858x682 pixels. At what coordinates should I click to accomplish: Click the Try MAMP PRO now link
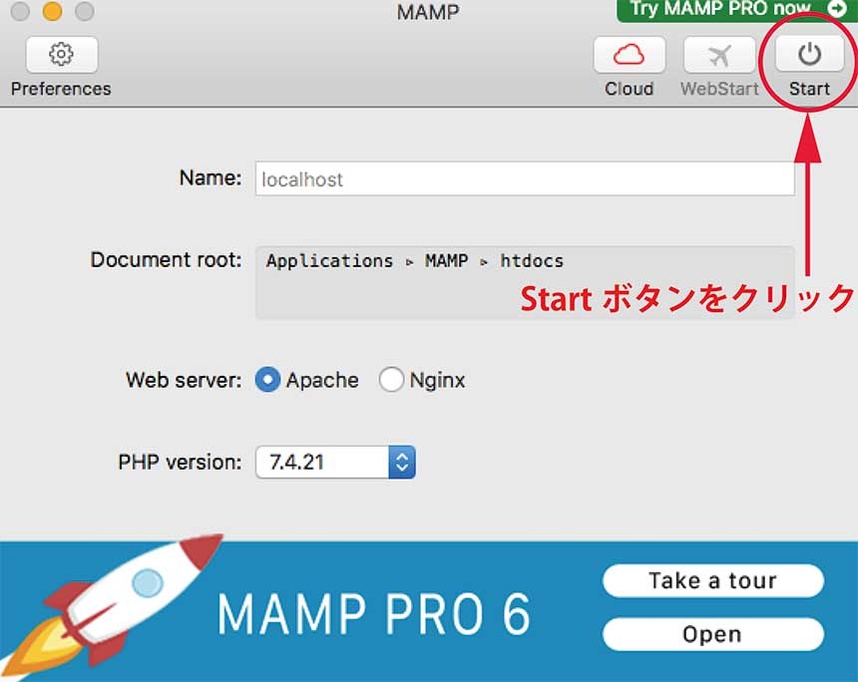click(720, 9)
